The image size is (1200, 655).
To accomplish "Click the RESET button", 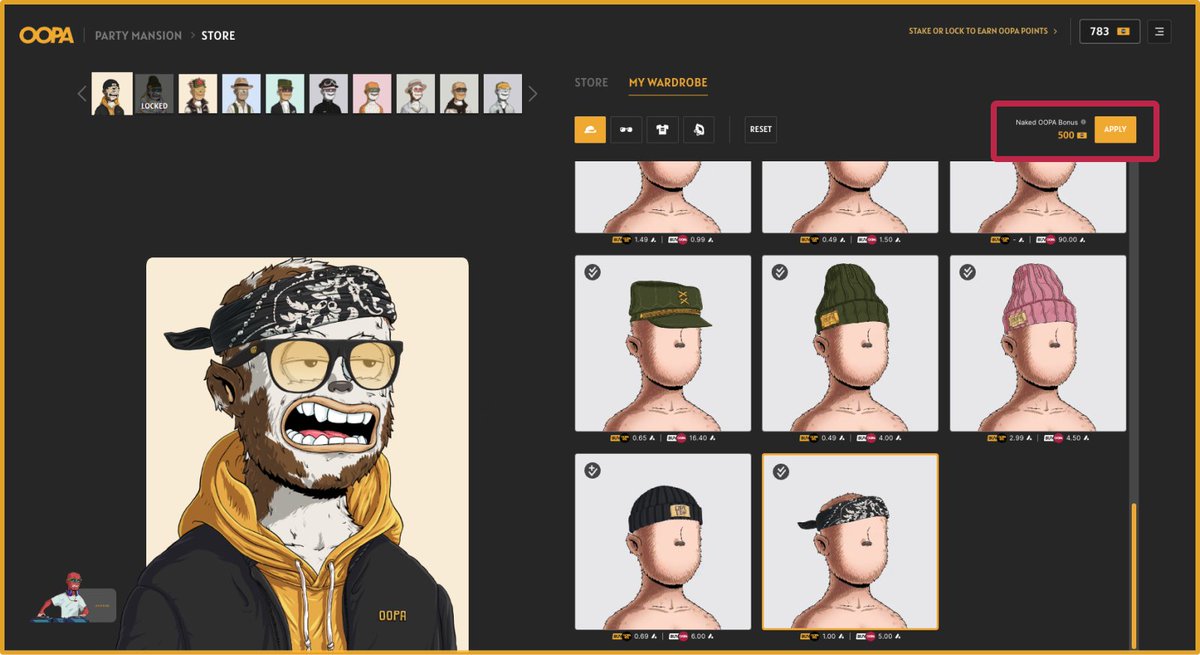I will [761, 129].
